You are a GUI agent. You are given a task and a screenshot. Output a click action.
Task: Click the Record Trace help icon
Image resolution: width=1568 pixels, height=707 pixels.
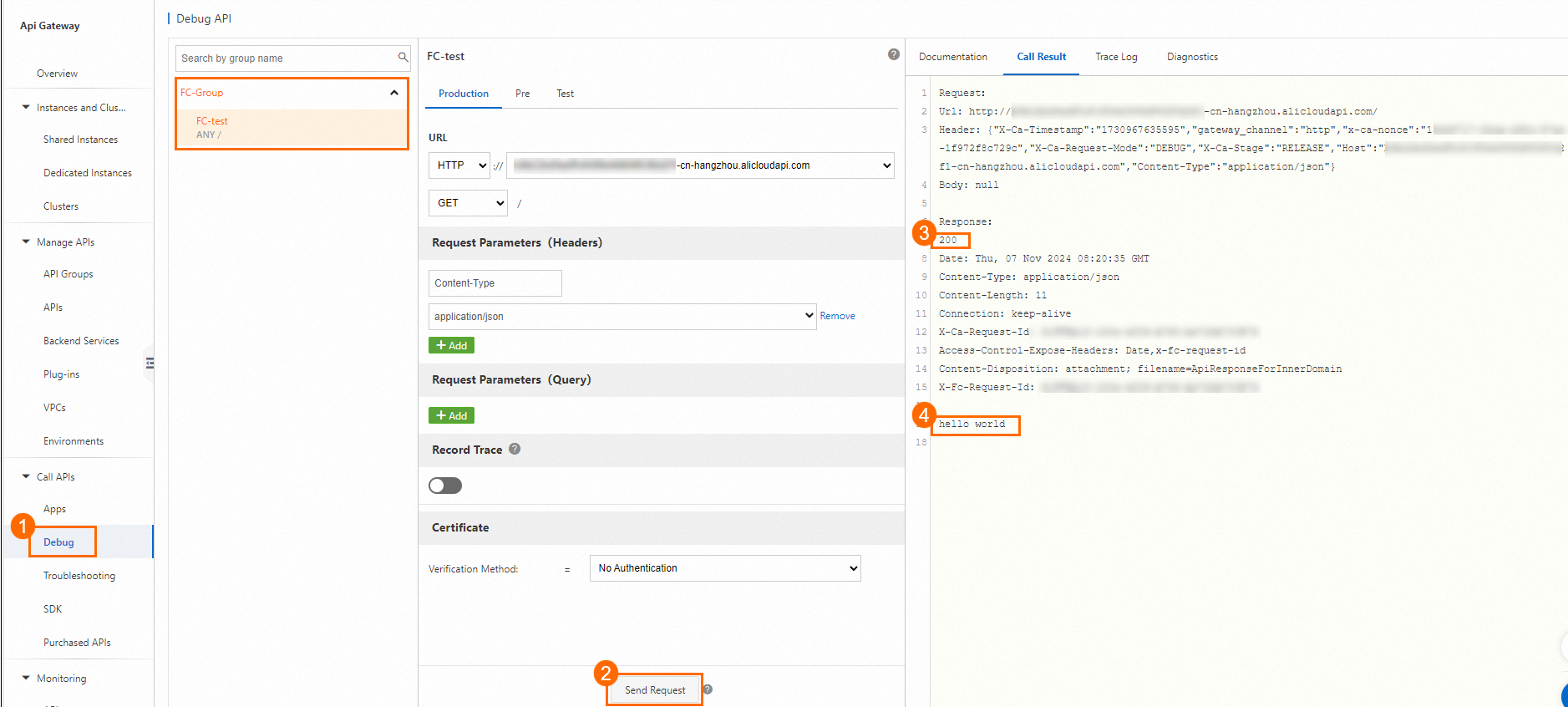click(x=515, y=449)
